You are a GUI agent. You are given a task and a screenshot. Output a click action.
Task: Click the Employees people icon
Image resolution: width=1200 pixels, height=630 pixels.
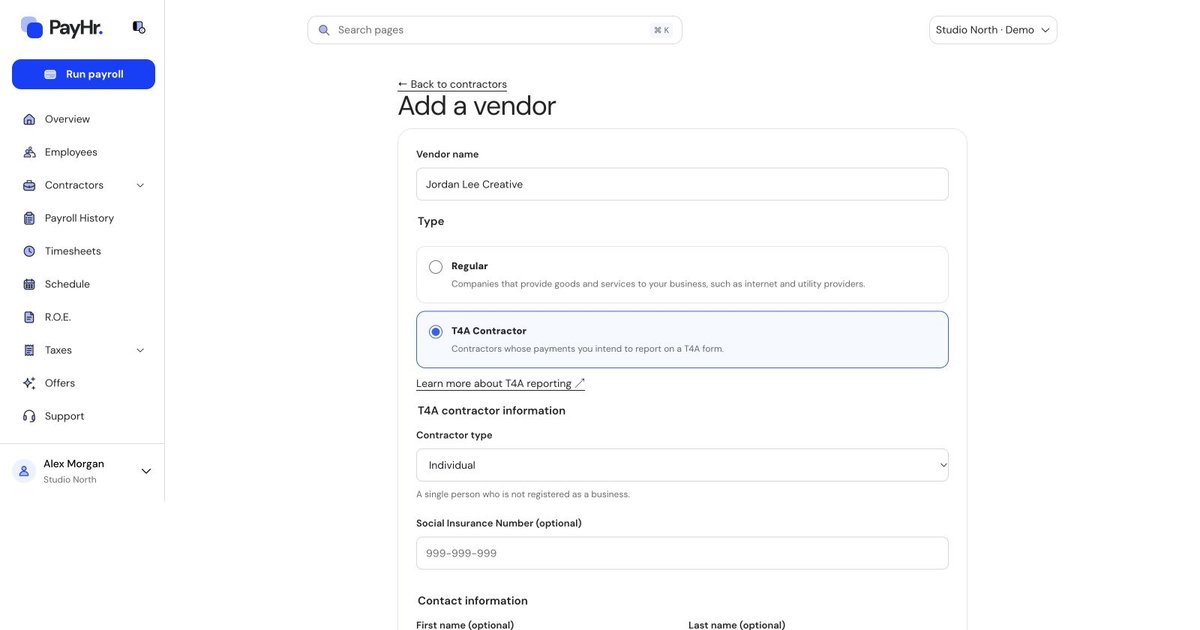[x=29, y=152]
